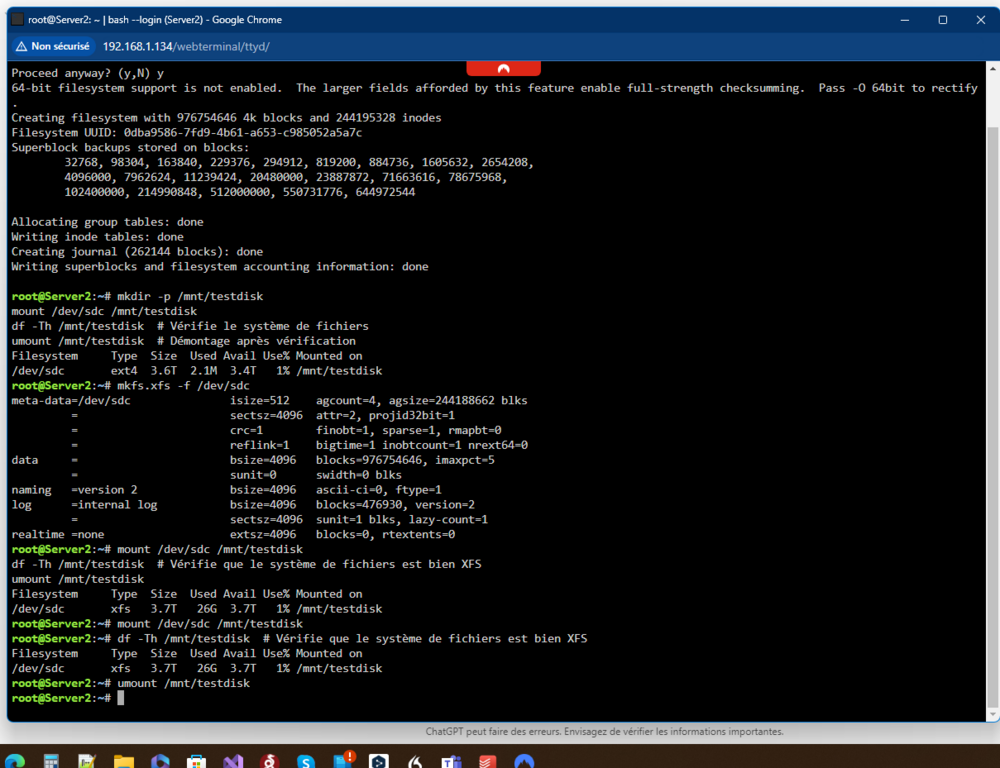Image resolution: width=1000 pixels, height=768 pixels.
Task: Click the address bar URL 192.168.1.134/webterminal/ttyd/
Action: (x=186, y=47)
